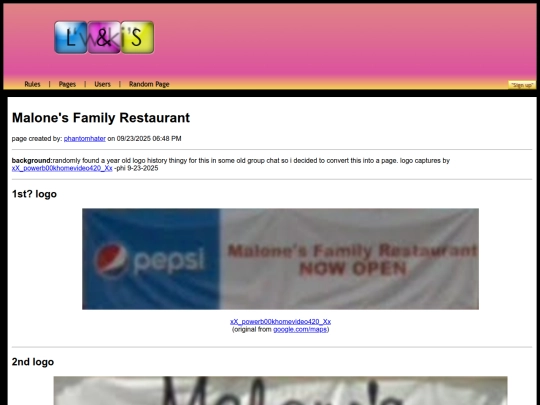Open the Rules page
Viewport: 540px width, 405px height.
coord(32,84)
